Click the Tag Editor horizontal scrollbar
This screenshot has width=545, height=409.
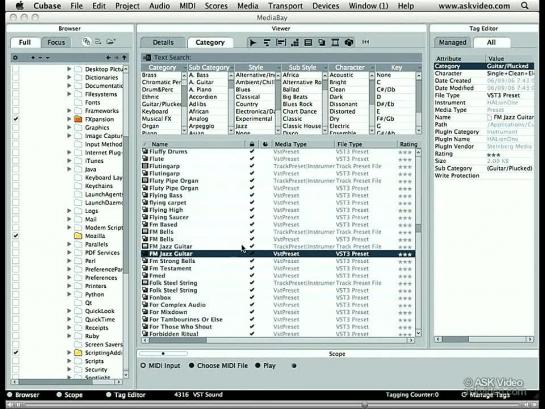[x=484, y=339]
